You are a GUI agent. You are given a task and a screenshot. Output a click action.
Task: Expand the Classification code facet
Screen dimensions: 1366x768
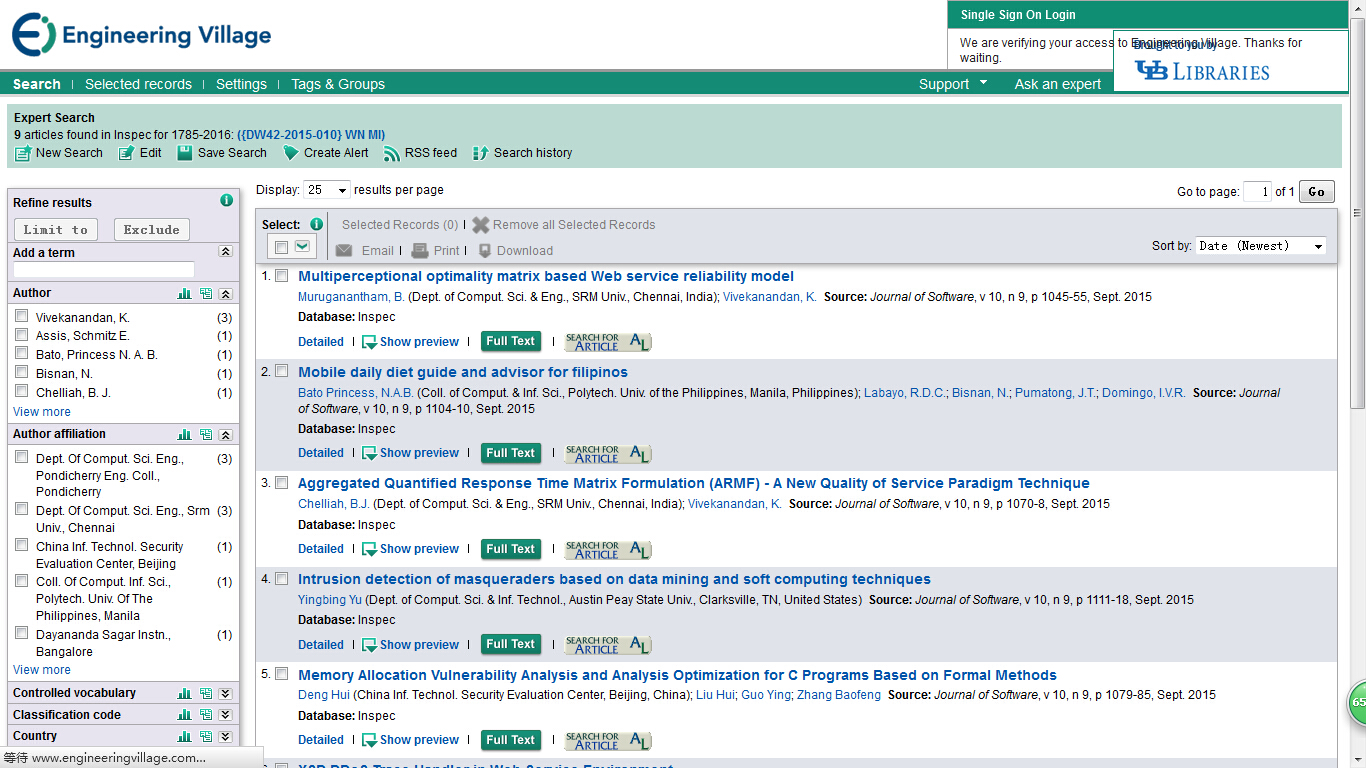[226, 715]
